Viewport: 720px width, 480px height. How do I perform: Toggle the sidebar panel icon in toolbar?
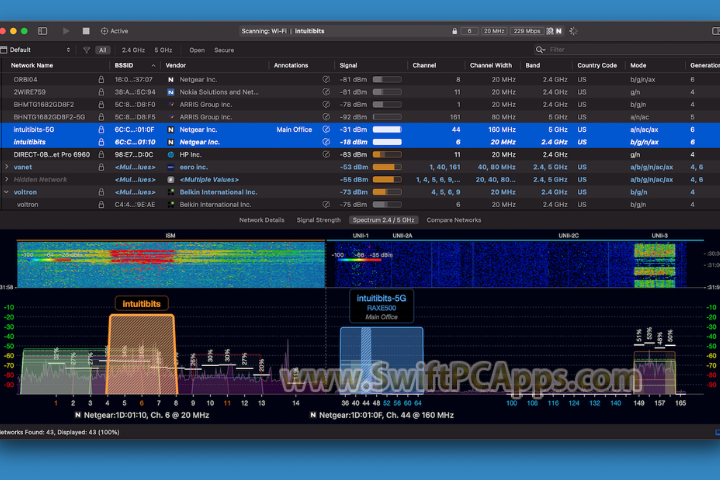coord(43,31)
